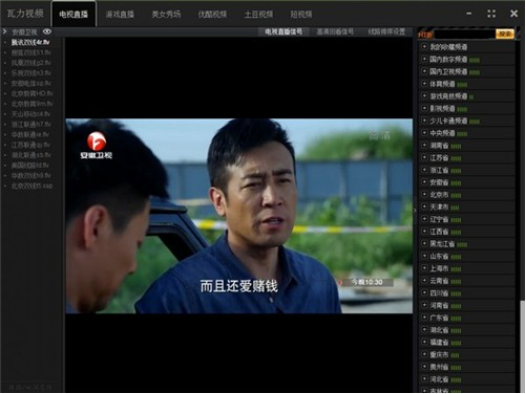Open the 优酷视频 tab
Viewport: 526px width, 394px height.
(x=212, y=14)
